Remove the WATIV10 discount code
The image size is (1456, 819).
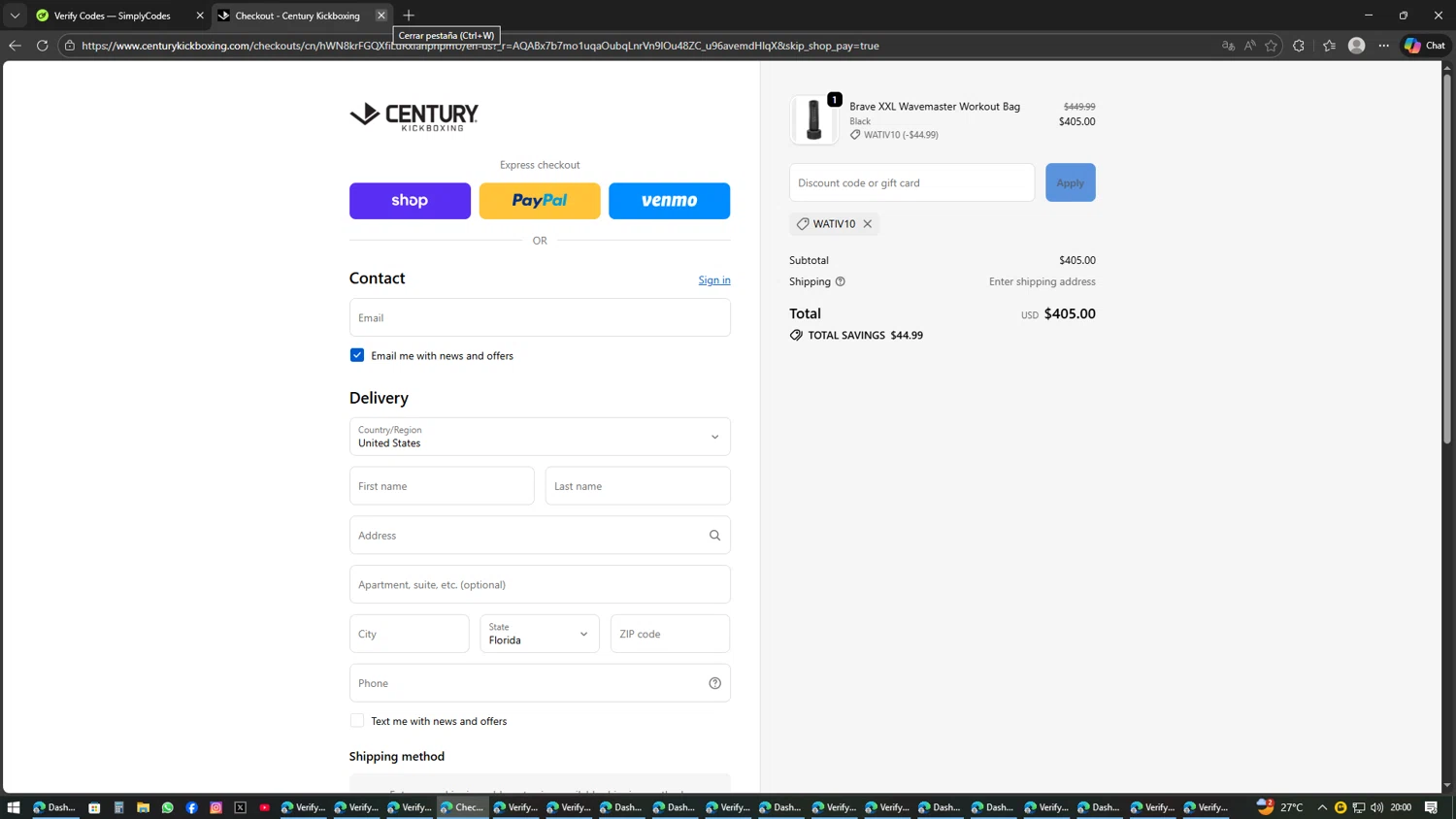click(868, 224)
